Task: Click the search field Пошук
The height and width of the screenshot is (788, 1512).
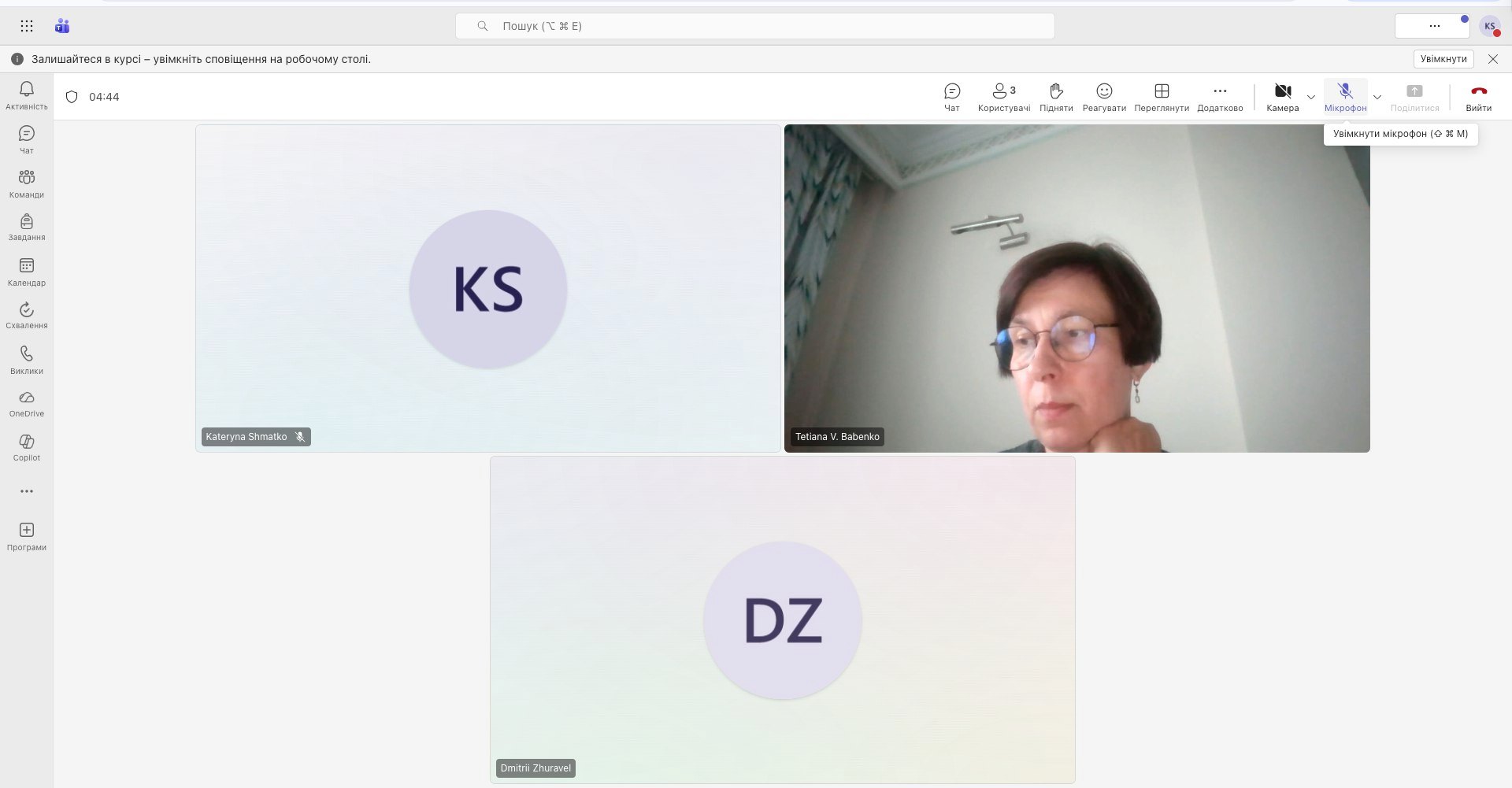Action: tap(755, 26)
